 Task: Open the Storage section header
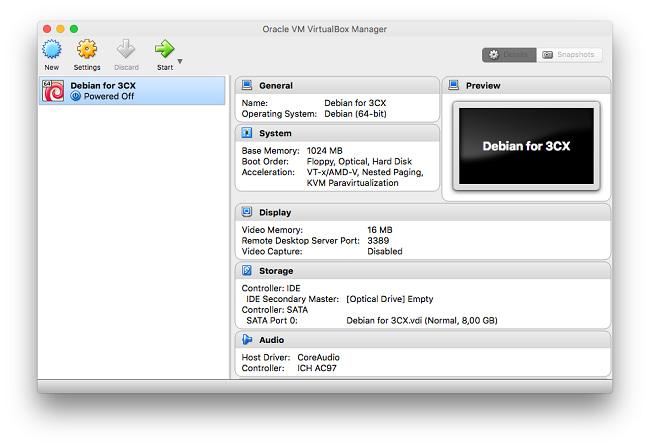point(423,271)
